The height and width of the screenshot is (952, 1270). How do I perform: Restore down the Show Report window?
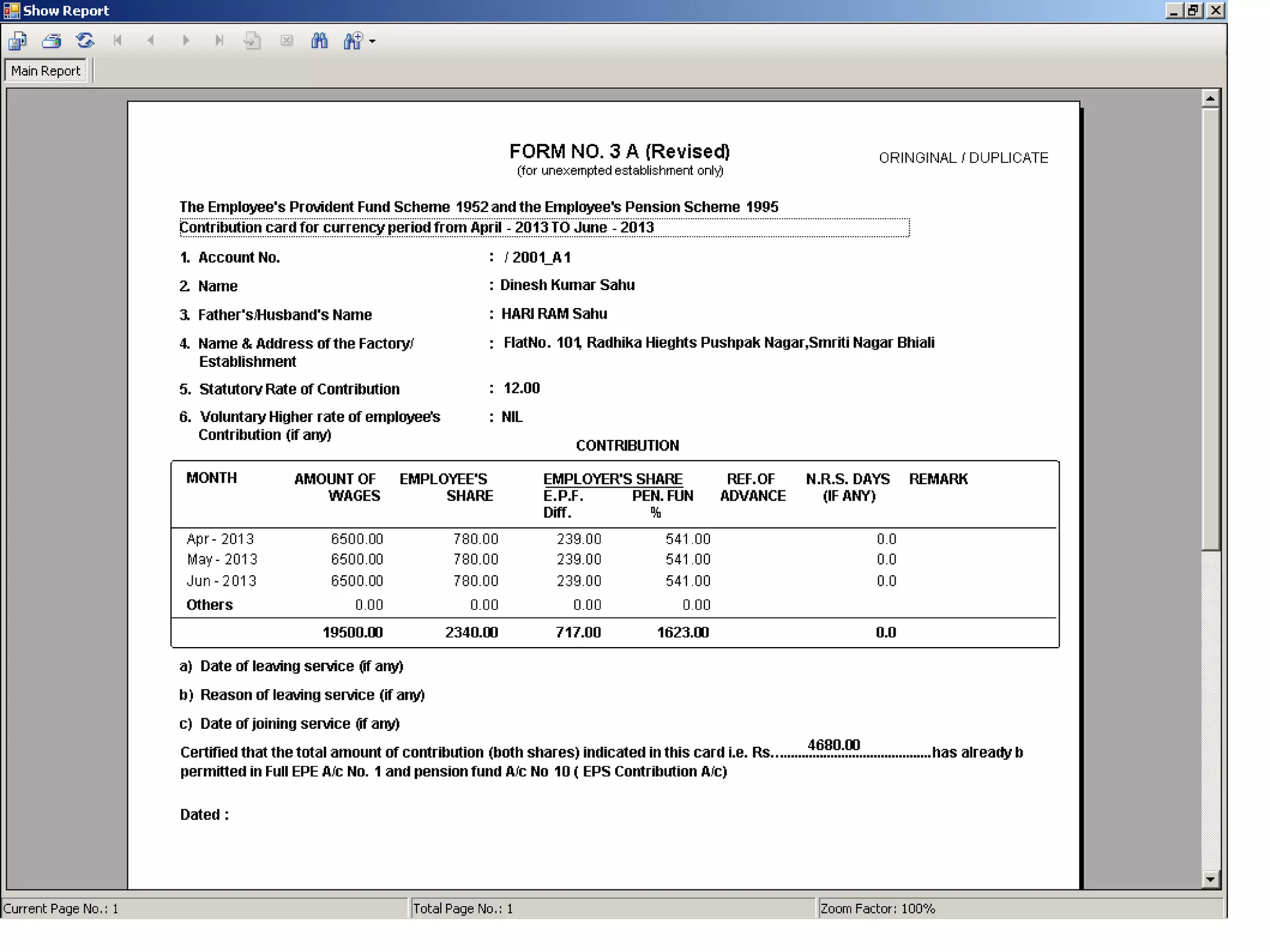tap(1194, 11)
